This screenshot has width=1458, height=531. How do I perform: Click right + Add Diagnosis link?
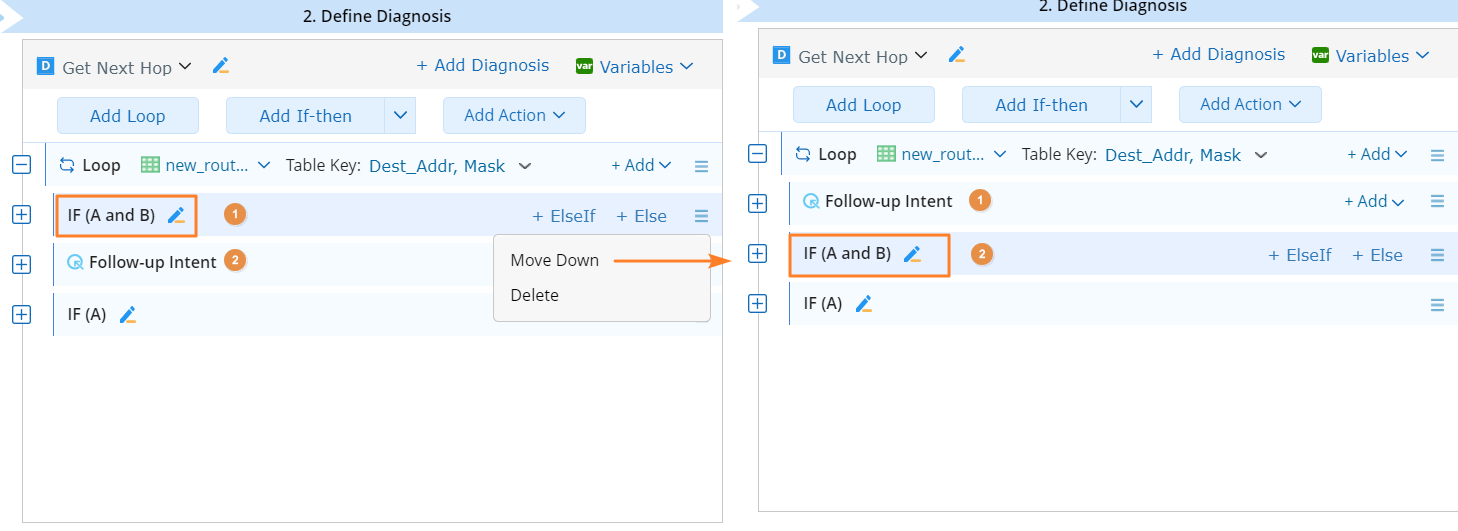click(x=1219, y=54)
